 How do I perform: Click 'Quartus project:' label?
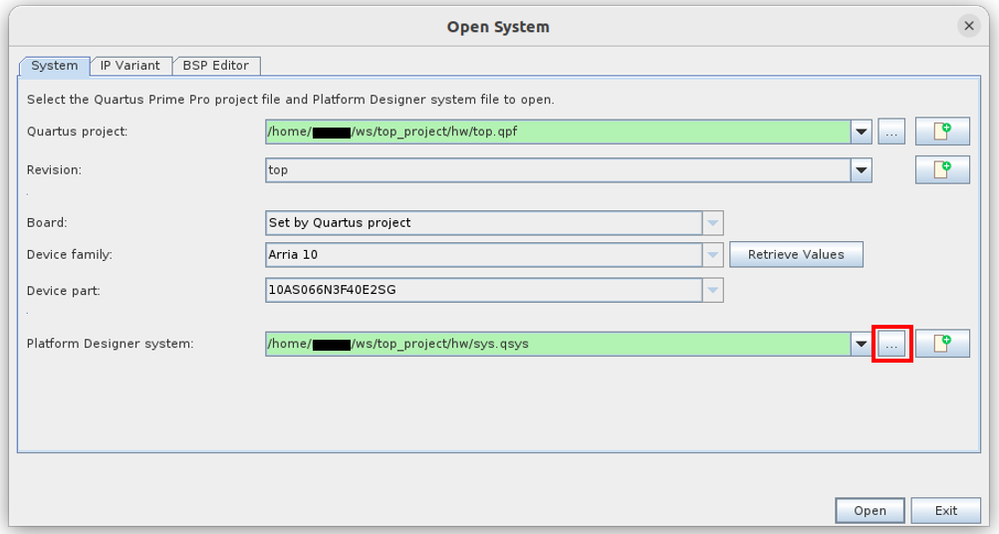77,132
